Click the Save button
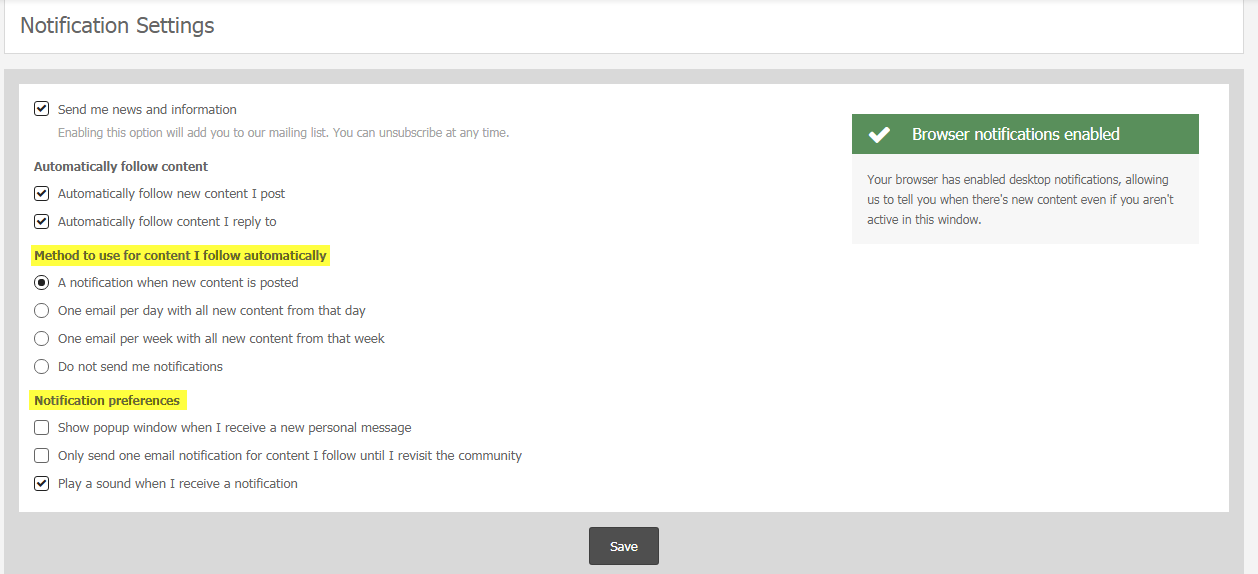This screenshot has width=1258, height=574. pos(624,546)
